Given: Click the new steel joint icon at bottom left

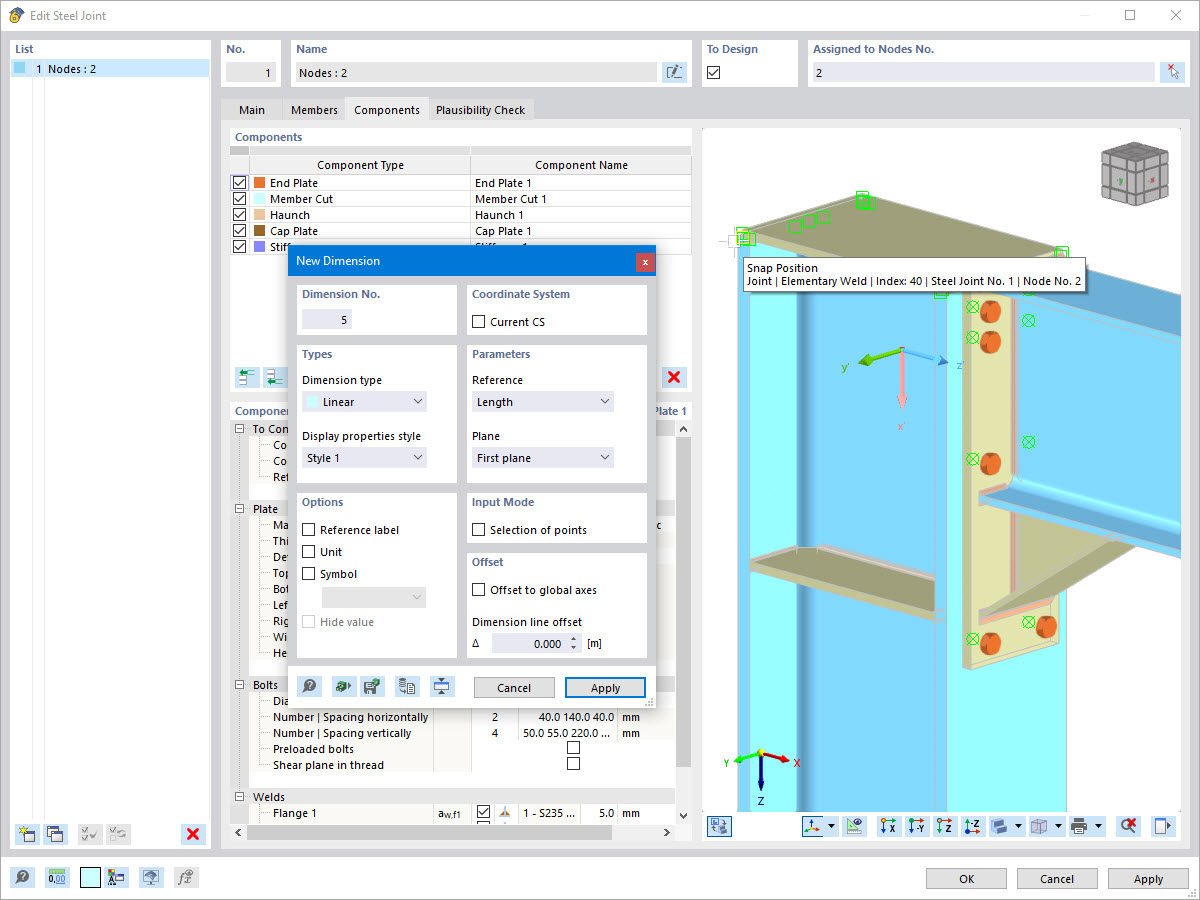Looking at the screenshot, I should point(26,833).
